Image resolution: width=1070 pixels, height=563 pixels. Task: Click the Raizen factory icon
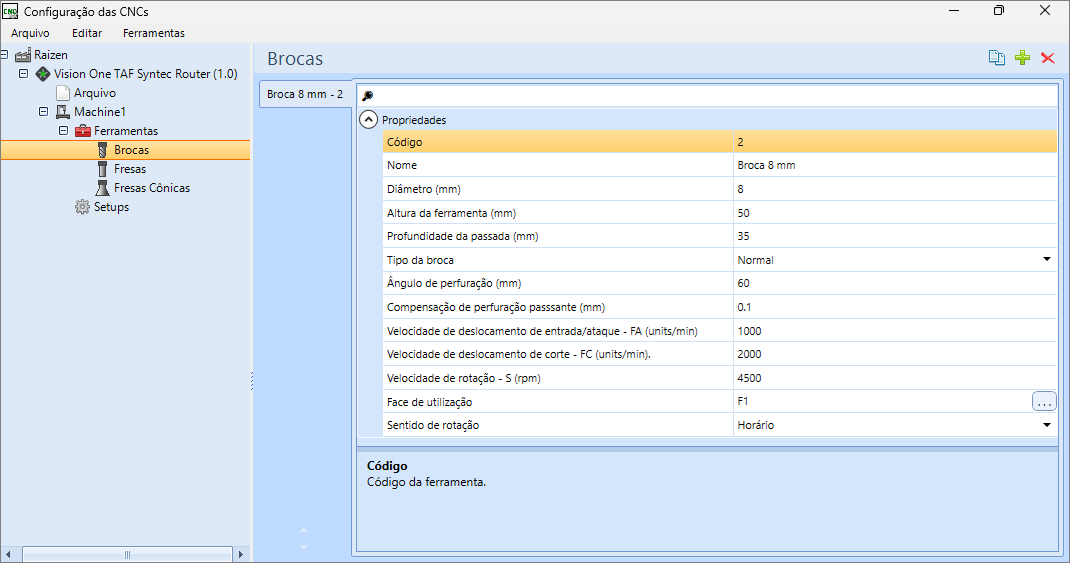tap(23, 55)
